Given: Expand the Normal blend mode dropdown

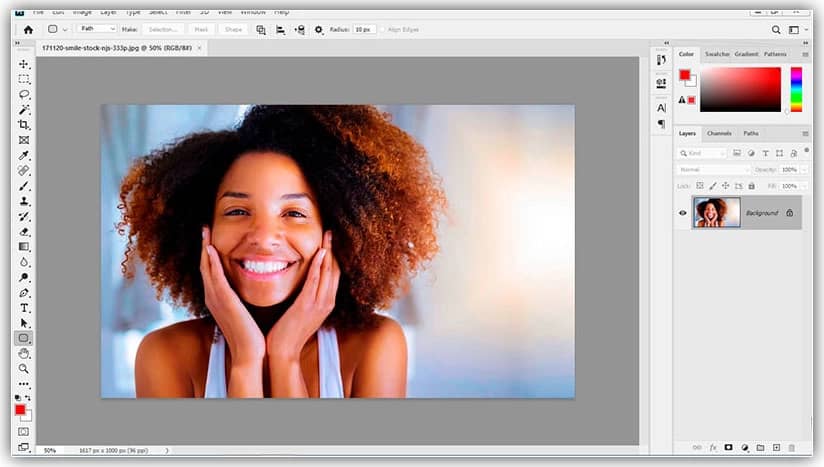Looking at the screenshot, I should pyautogui.click(x=713, y=170).
